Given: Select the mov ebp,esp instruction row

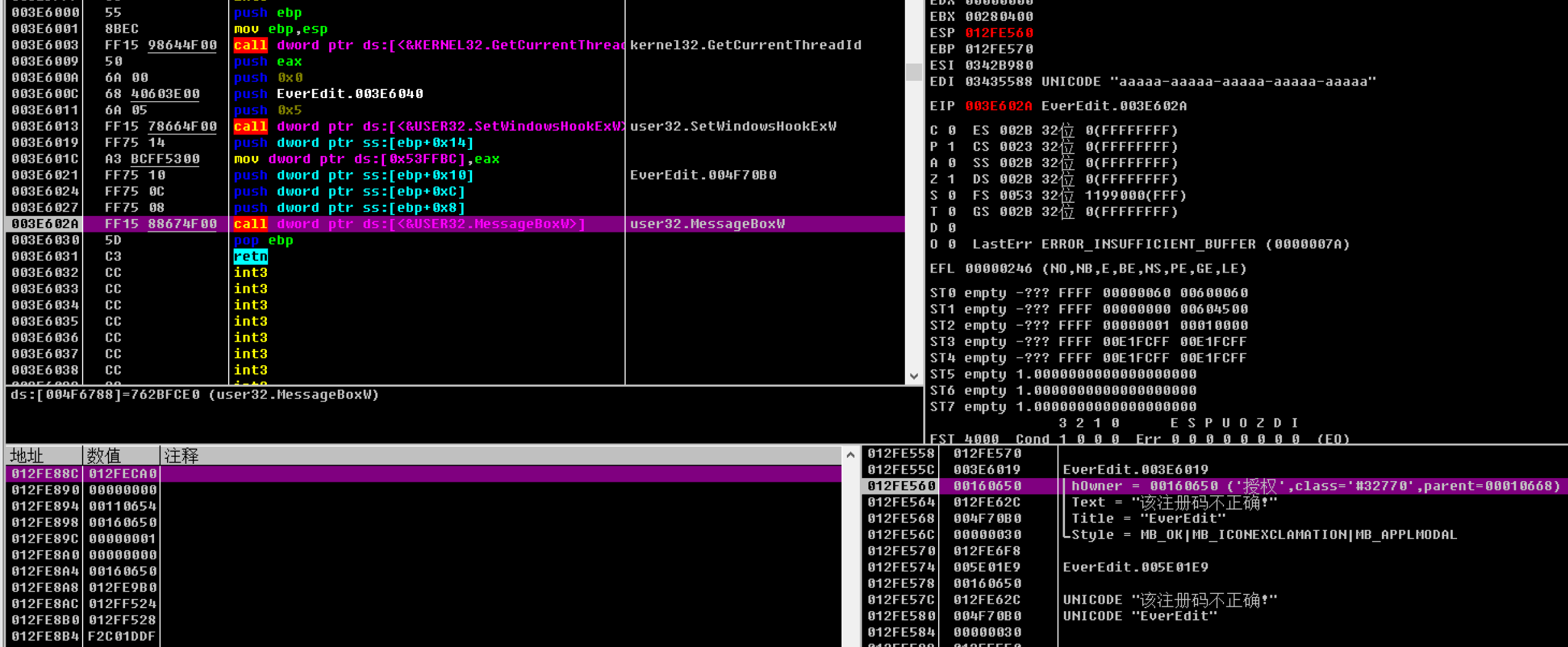Looking at the screenshot, I should pos(455,29).
